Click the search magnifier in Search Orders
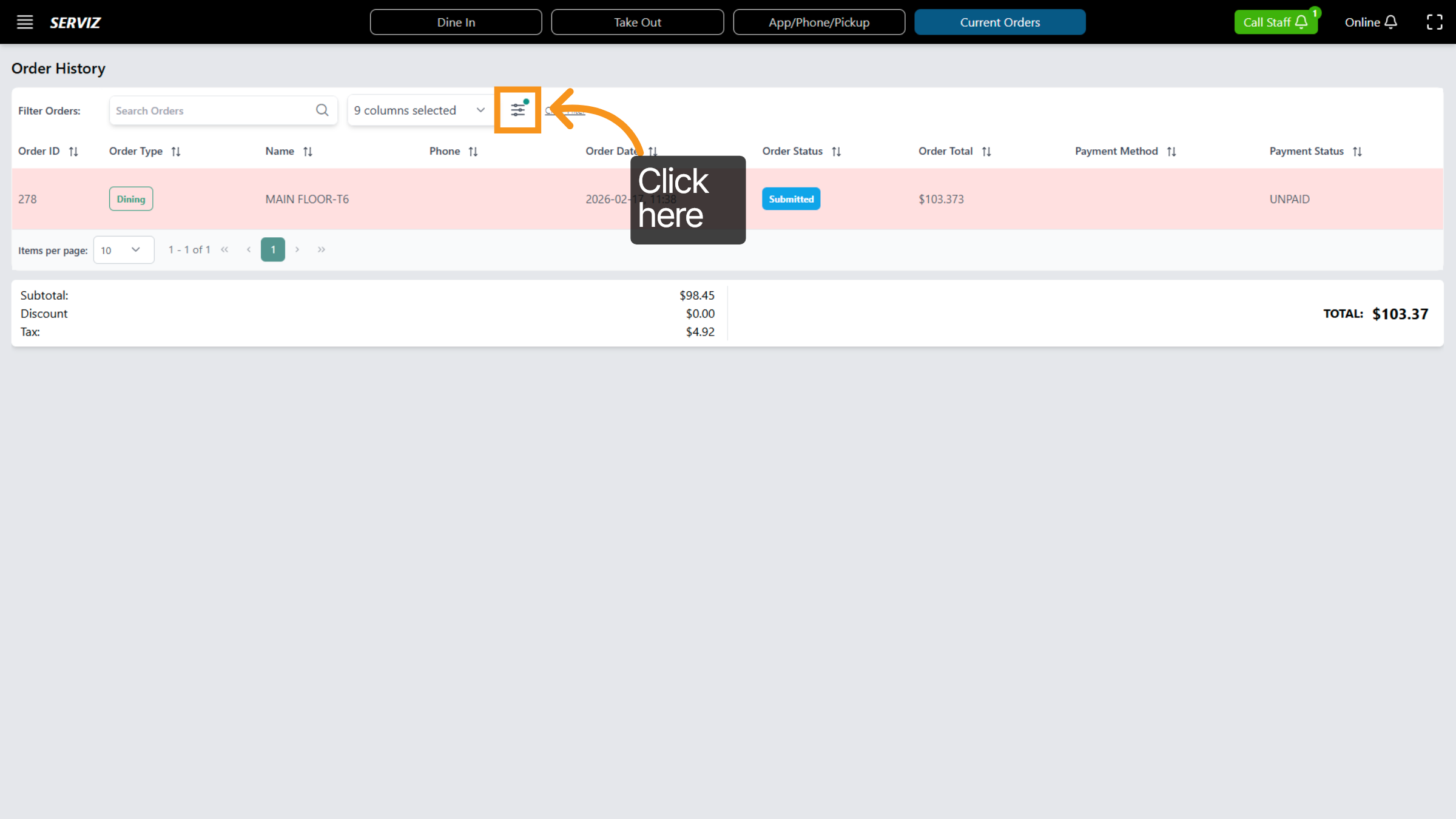 click(x=322, y=110)
